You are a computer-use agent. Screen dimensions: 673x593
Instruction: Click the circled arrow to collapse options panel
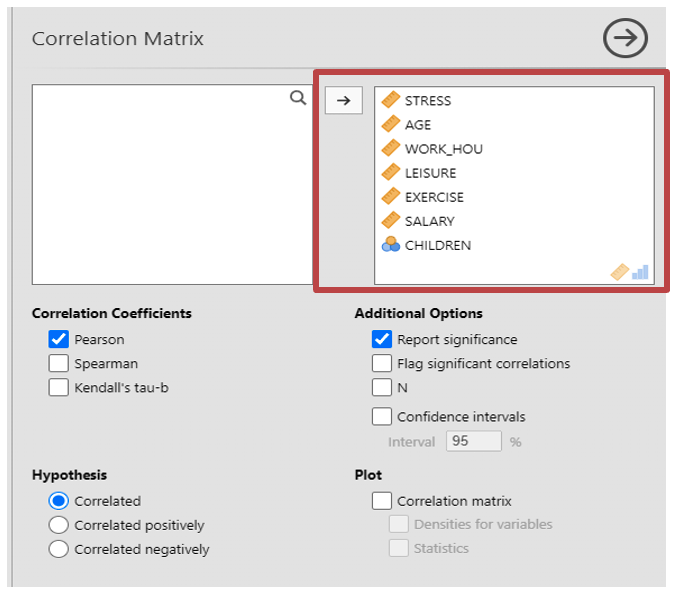[625, 39]
